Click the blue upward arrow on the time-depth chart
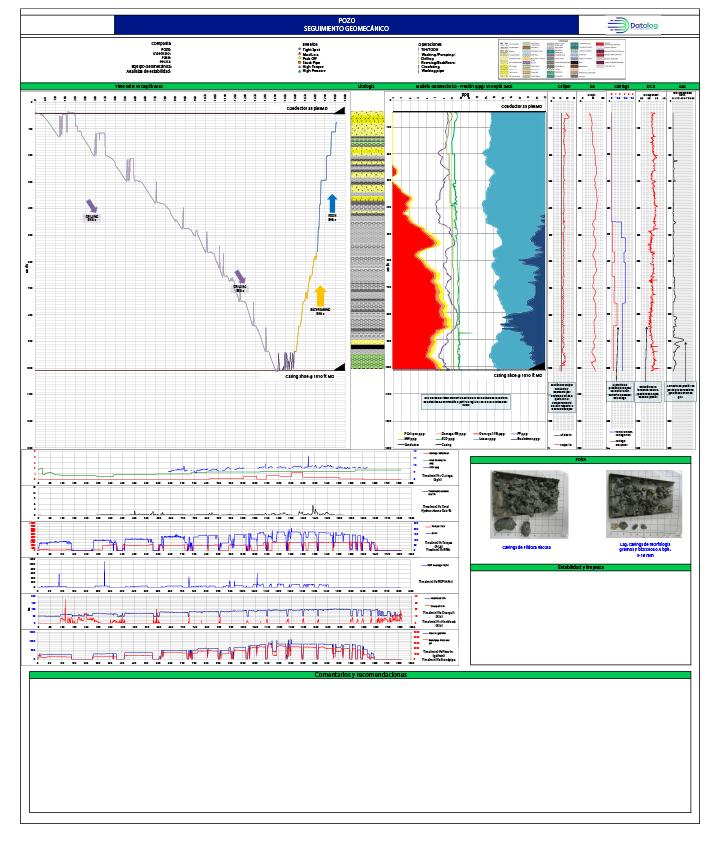Screen dimensions: 720x850 332,203
